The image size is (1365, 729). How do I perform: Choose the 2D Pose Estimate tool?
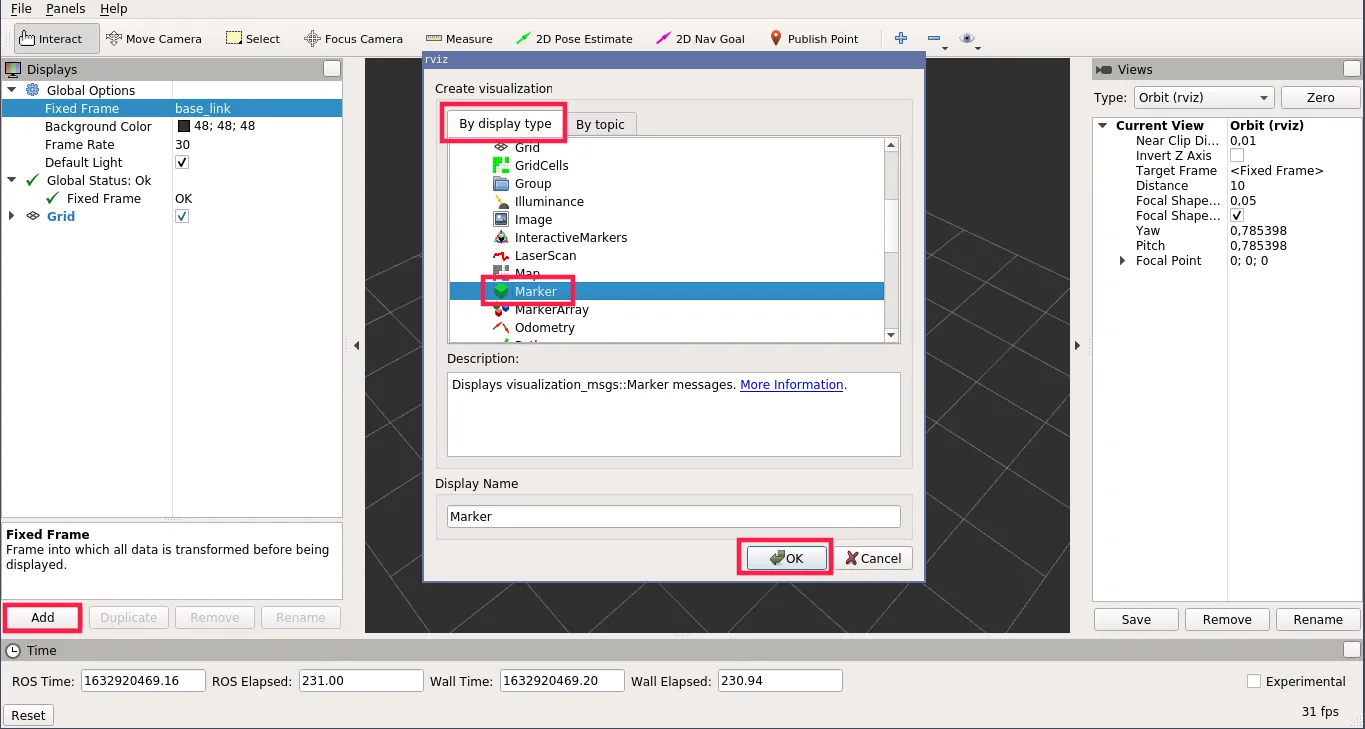(x=575, y=38)
